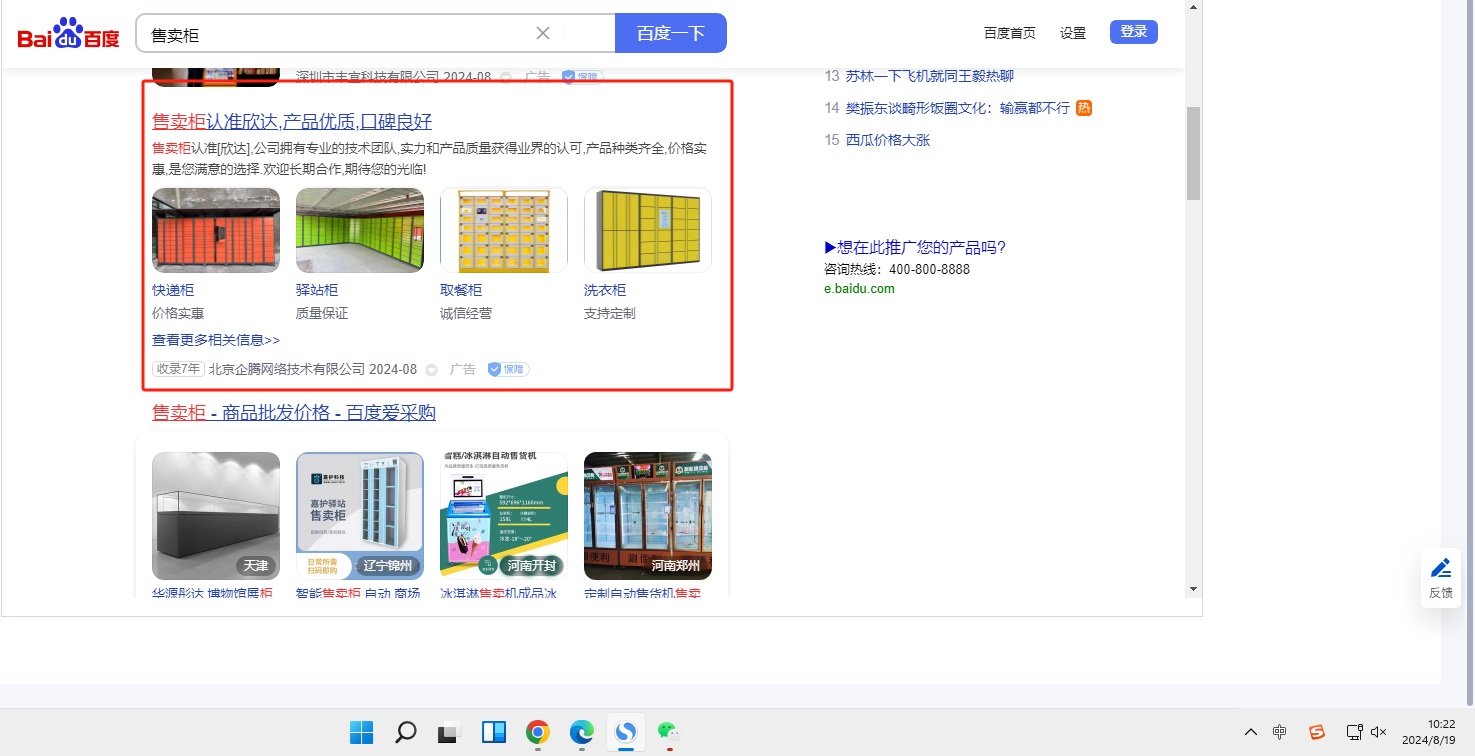Click the 广告 label in the 北京企腾 ad

463,369
